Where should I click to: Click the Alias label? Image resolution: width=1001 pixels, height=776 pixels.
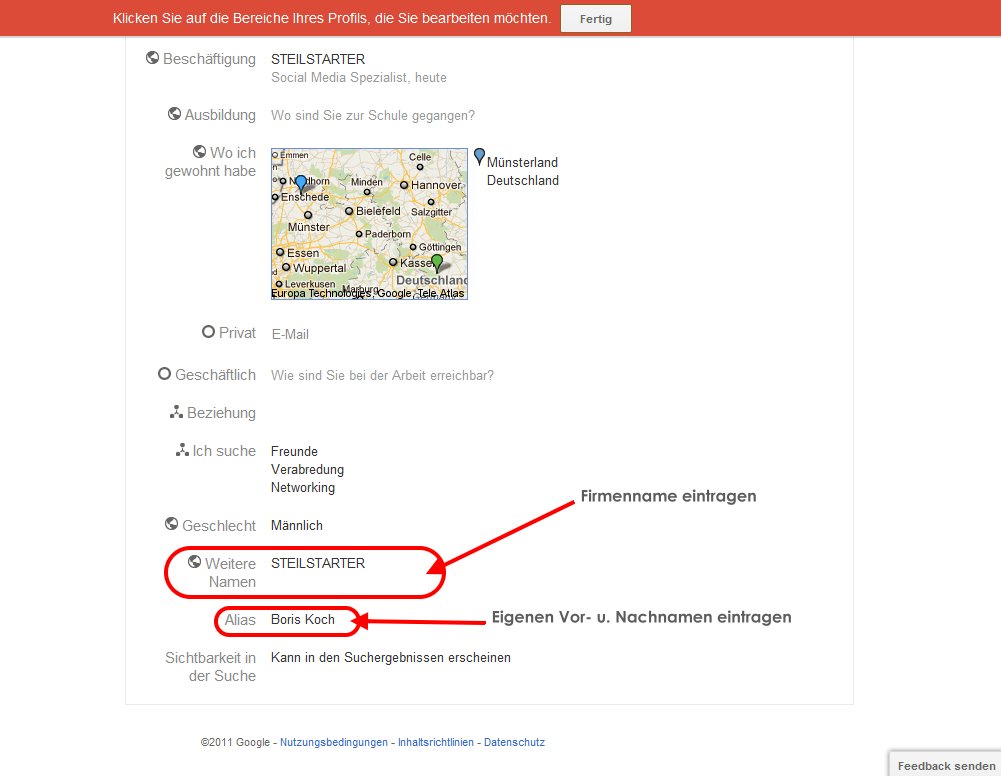tap(240, 620)
